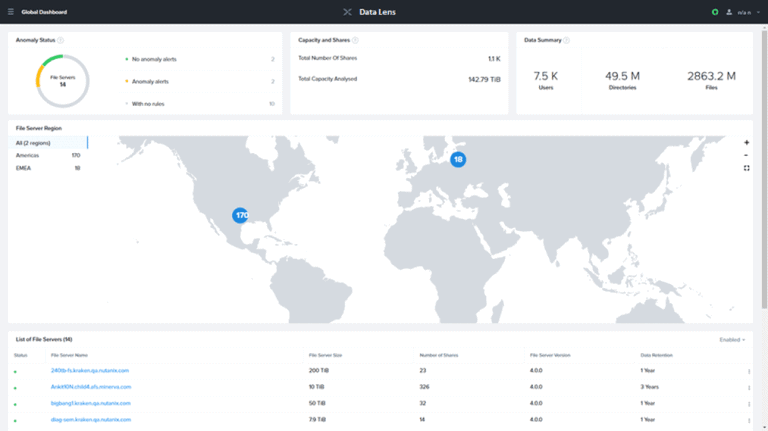768x431 pixels.
Task: Zoom out on the map
Action: (746, 155)
